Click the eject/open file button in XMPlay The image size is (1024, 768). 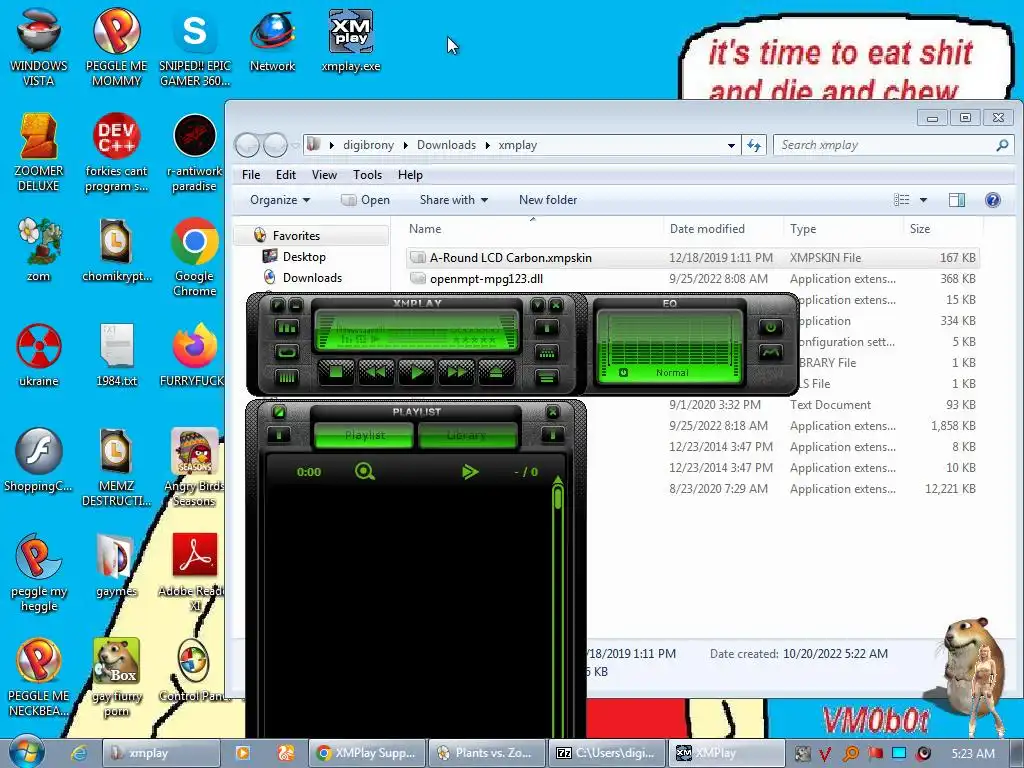pyautogui.click(x=496, y=373)
